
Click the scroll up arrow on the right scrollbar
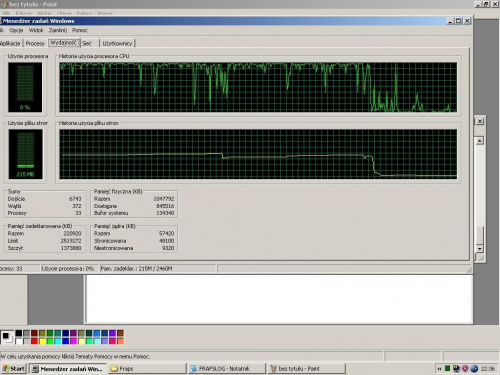tap(480, 141)
